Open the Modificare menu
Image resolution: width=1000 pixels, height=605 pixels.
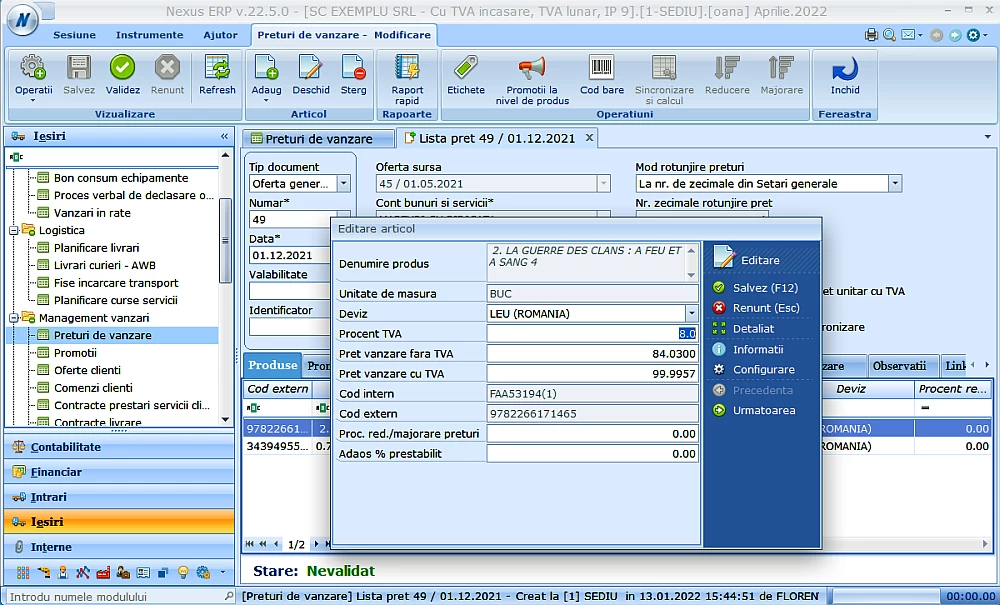tap(405, 33)
